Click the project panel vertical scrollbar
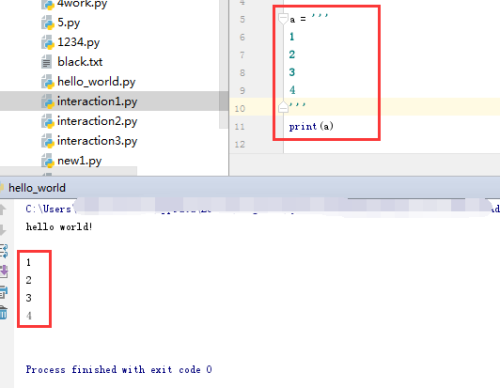The image size is (500, 388). (x=224, y=63)
